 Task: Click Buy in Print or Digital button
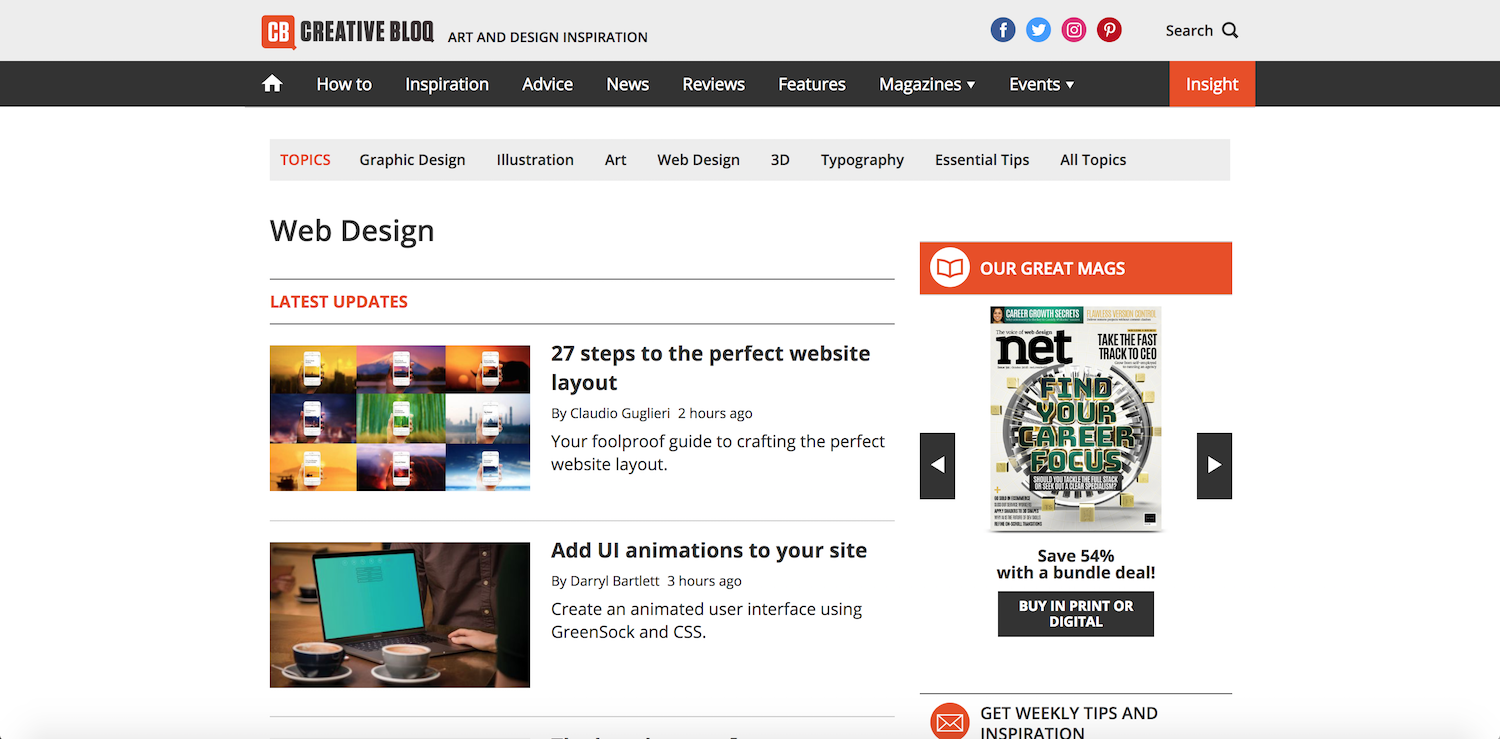(1076, 614)
